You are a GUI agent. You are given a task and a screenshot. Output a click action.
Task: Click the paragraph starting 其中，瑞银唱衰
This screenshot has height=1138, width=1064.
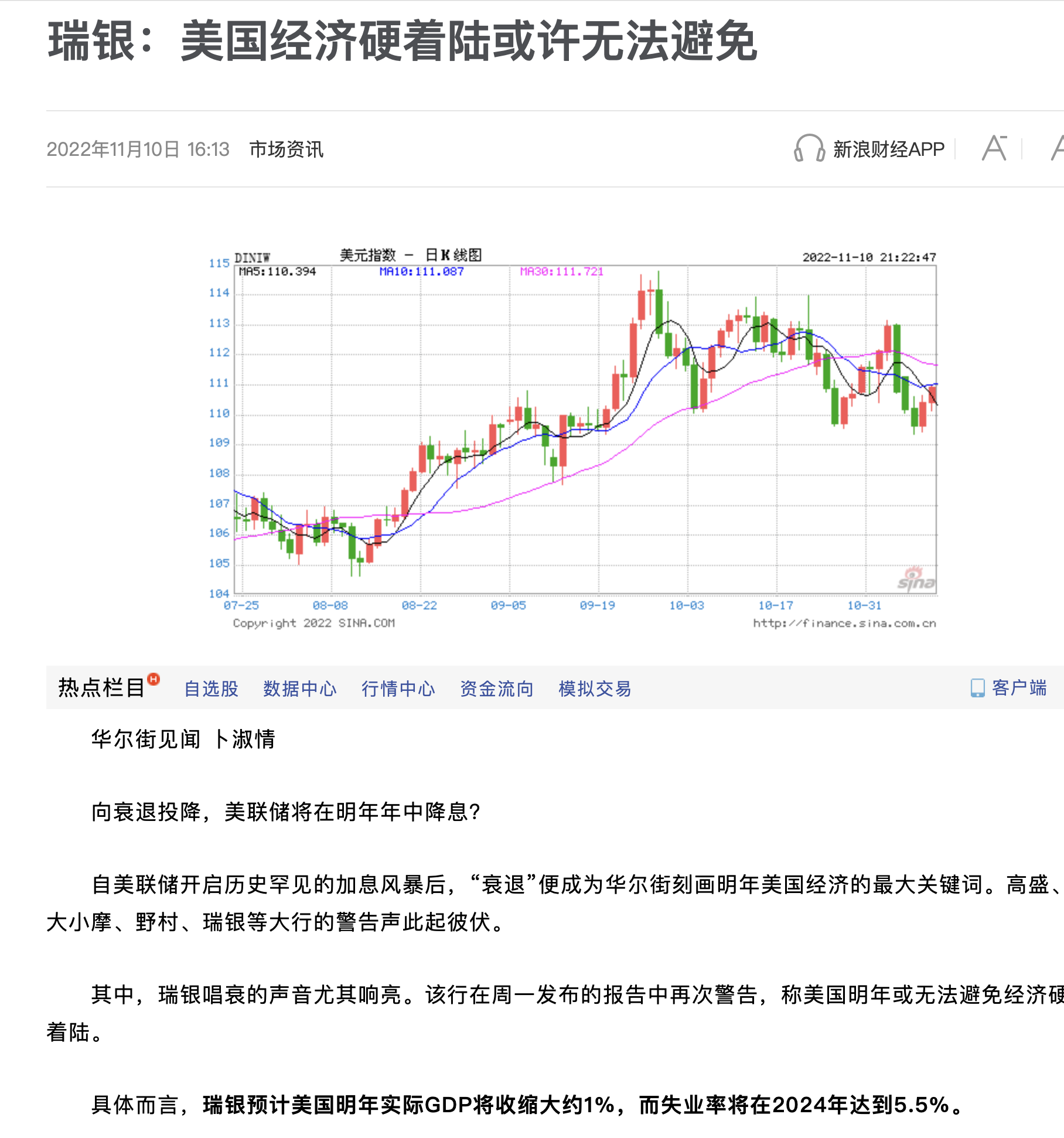pos(555,1013)
